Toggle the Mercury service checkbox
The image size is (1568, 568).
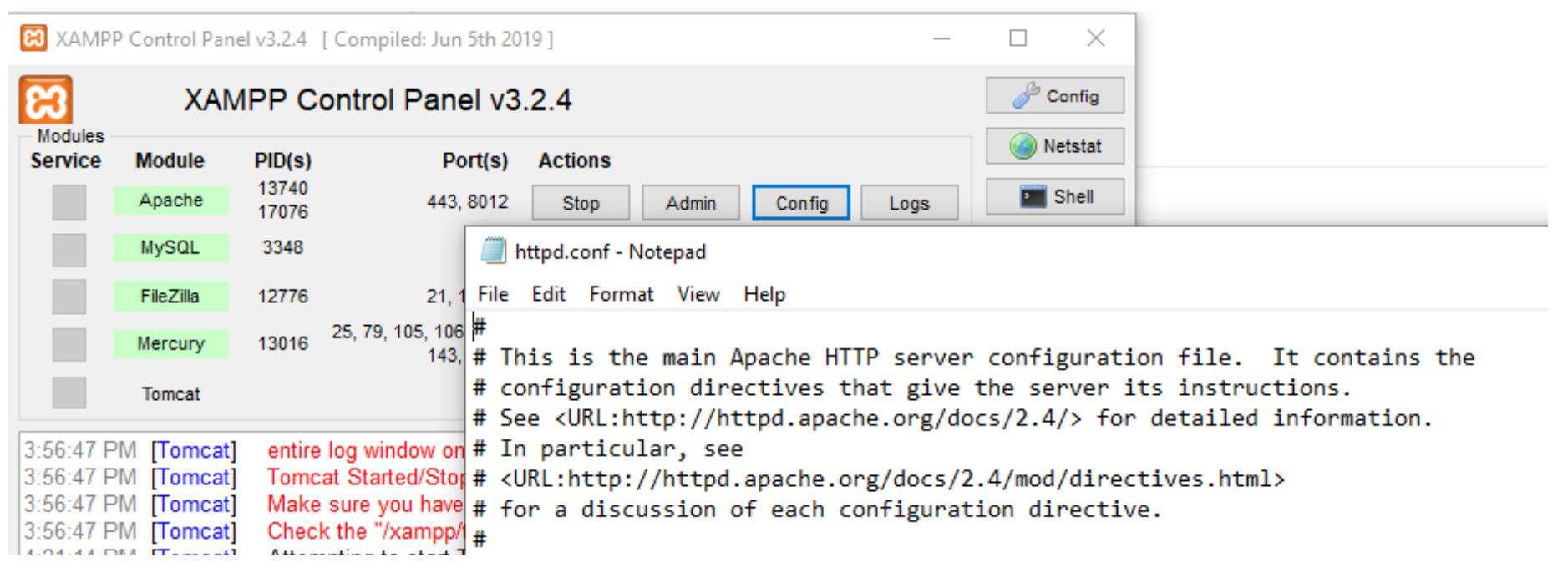tap(69, 344)
